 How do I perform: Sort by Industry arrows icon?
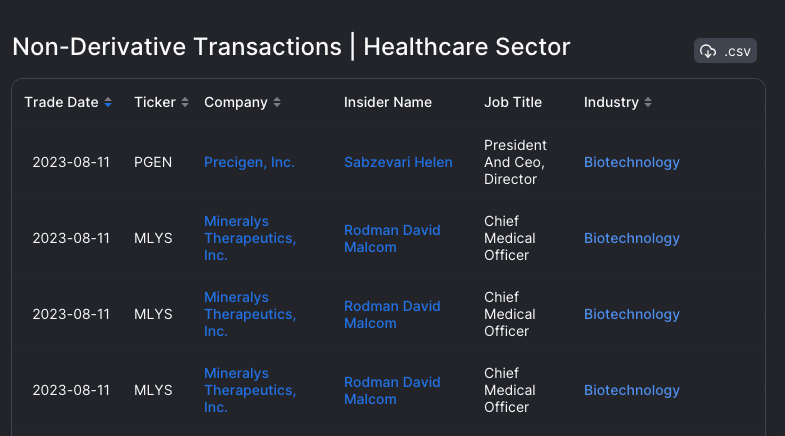[648, 102]
